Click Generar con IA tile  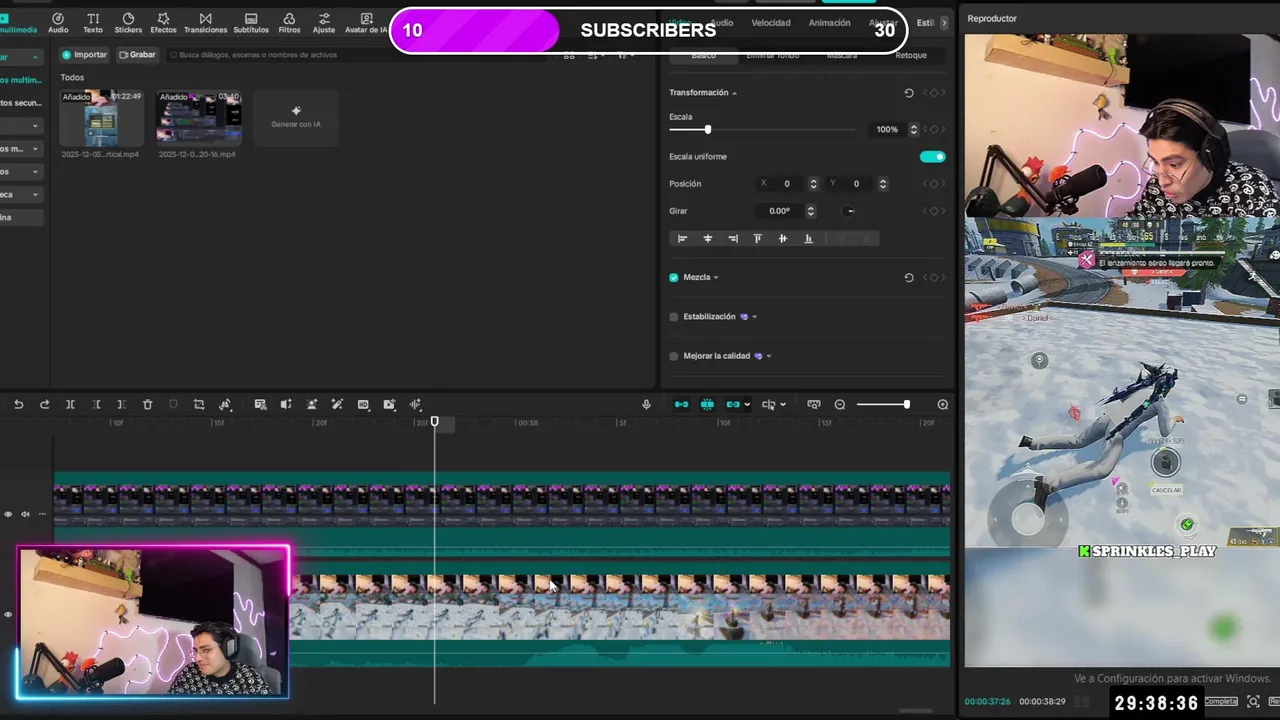click(296, 118)
